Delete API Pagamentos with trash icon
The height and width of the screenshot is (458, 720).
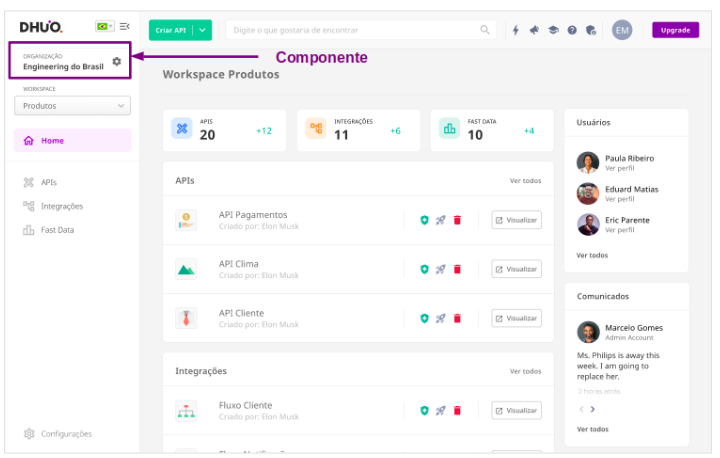tap(457, 221)
